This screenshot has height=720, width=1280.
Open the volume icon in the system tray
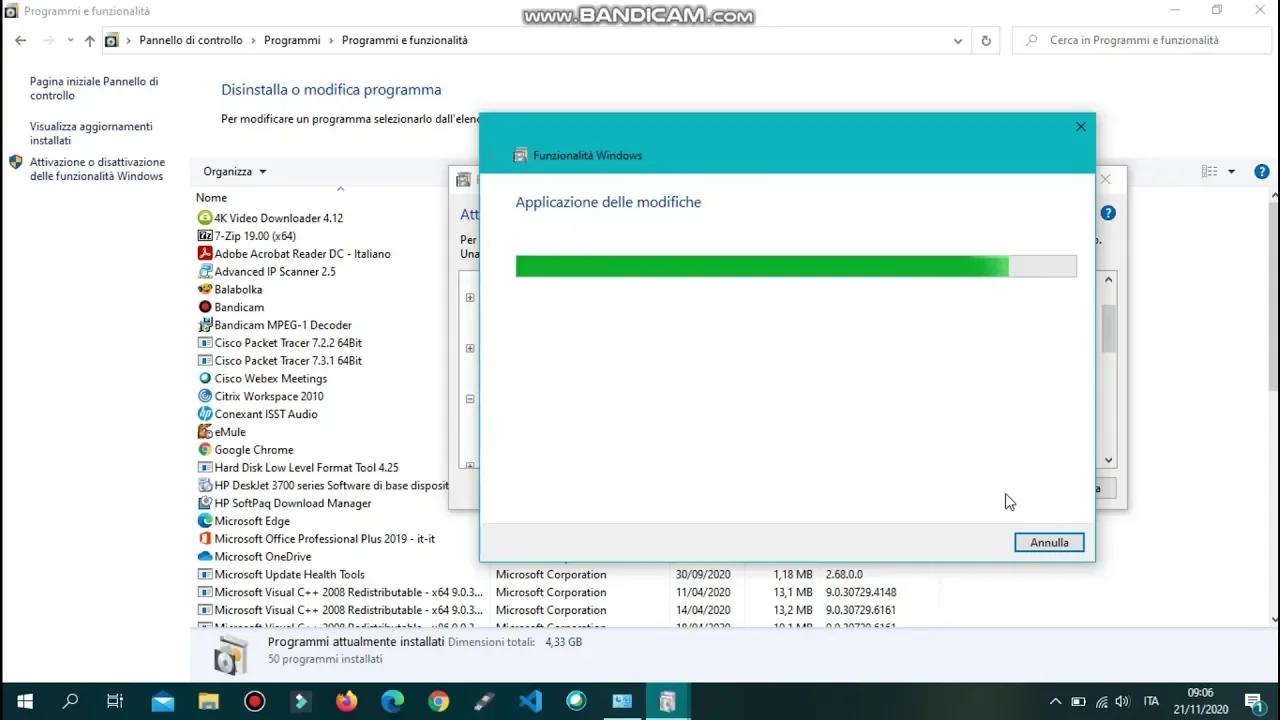[x=1122, y=701]
